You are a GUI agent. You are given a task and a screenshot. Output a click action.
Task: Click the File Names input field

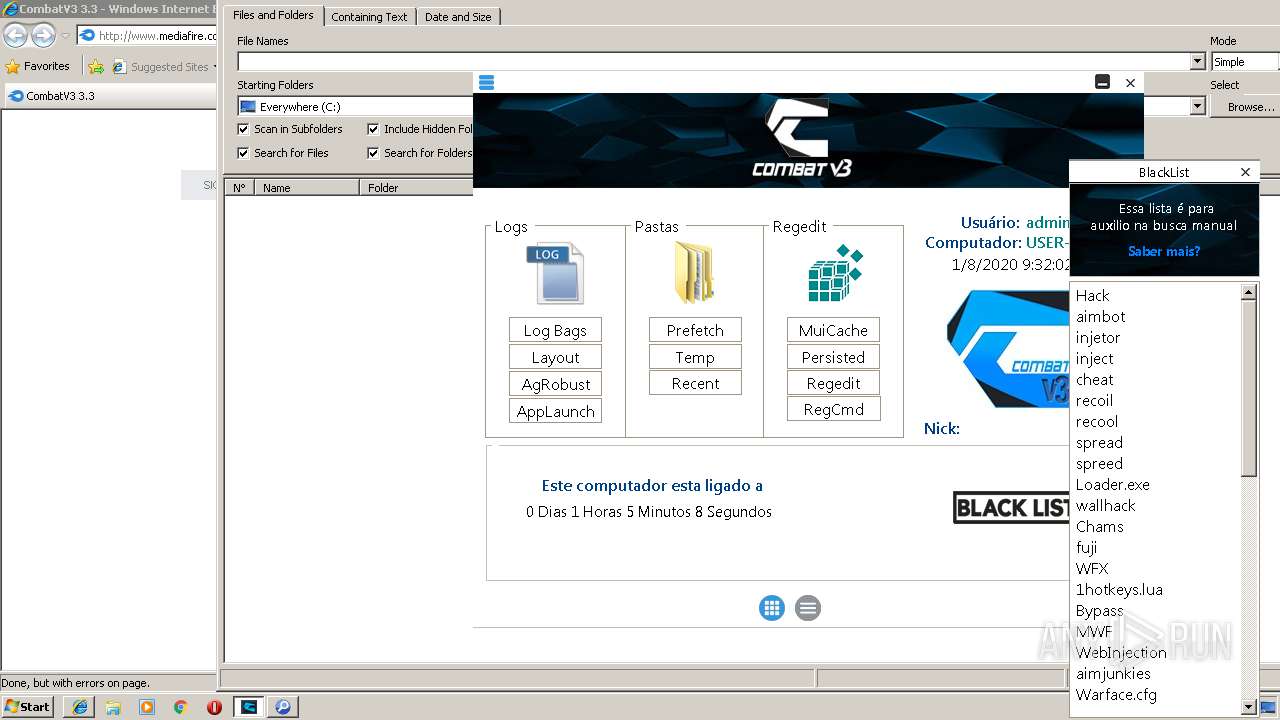pos(713,62)
